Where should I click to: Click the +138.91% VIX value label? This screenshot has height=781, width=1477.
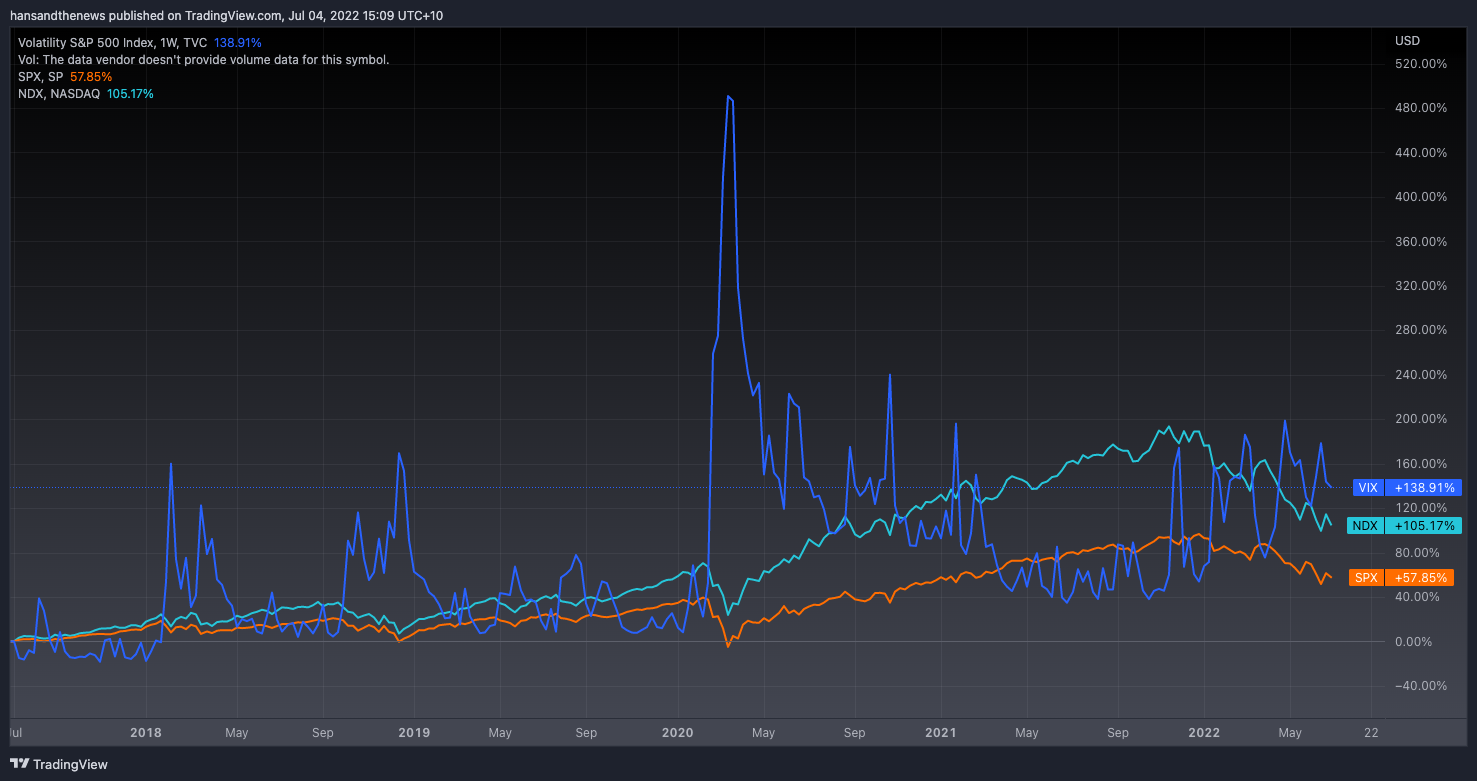(1423, 488)
